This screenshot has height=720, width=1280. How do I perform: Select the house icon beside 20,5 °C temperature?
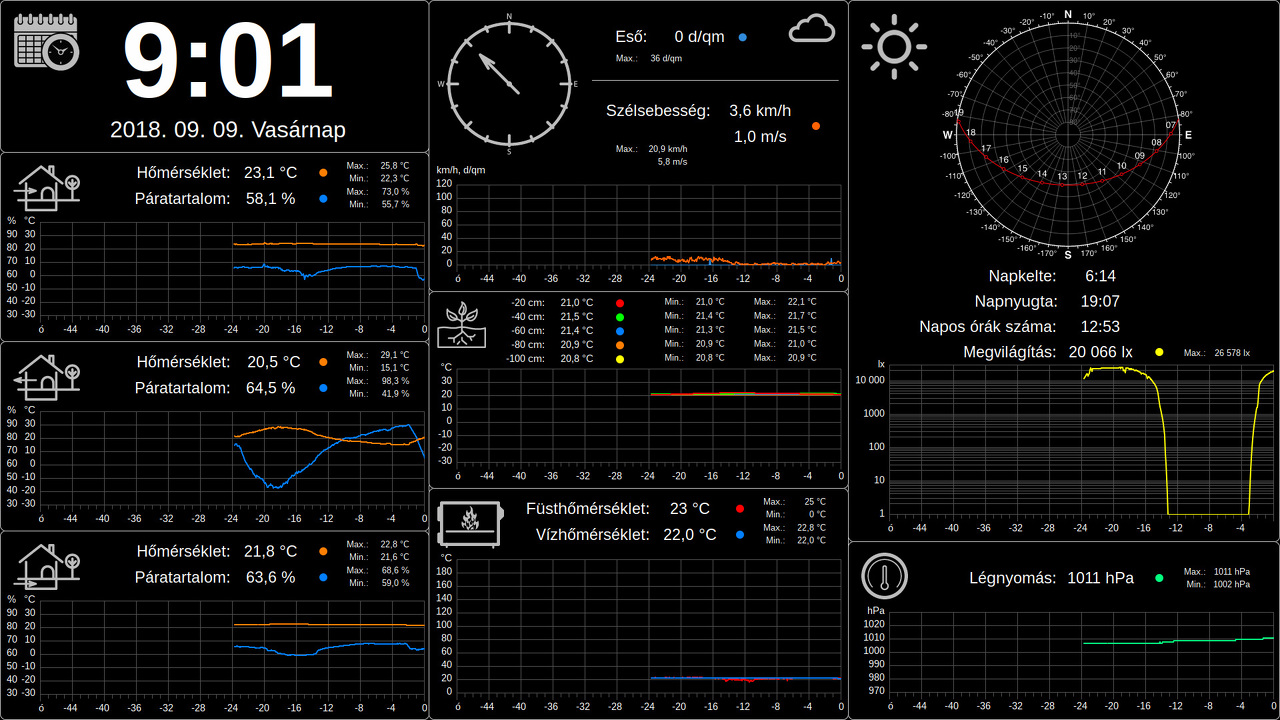tap(47, 376)
